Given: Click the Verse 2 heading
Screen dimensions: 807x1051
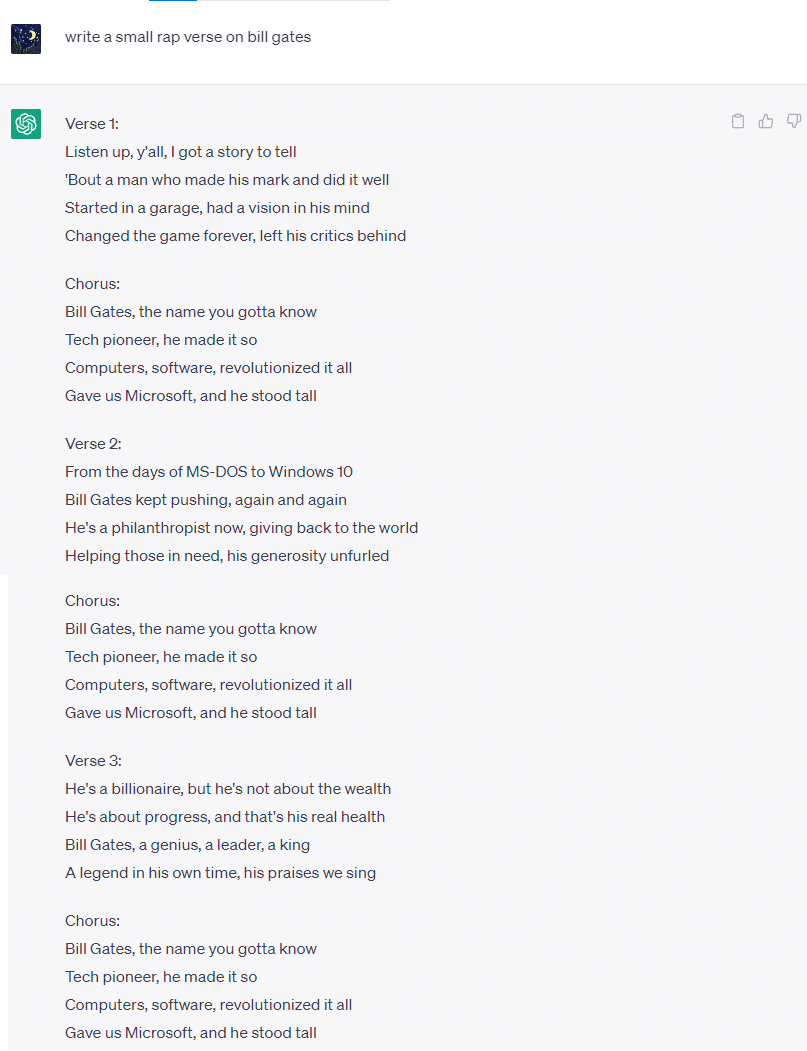Looking at the screenshot, I should coord(93,443).
